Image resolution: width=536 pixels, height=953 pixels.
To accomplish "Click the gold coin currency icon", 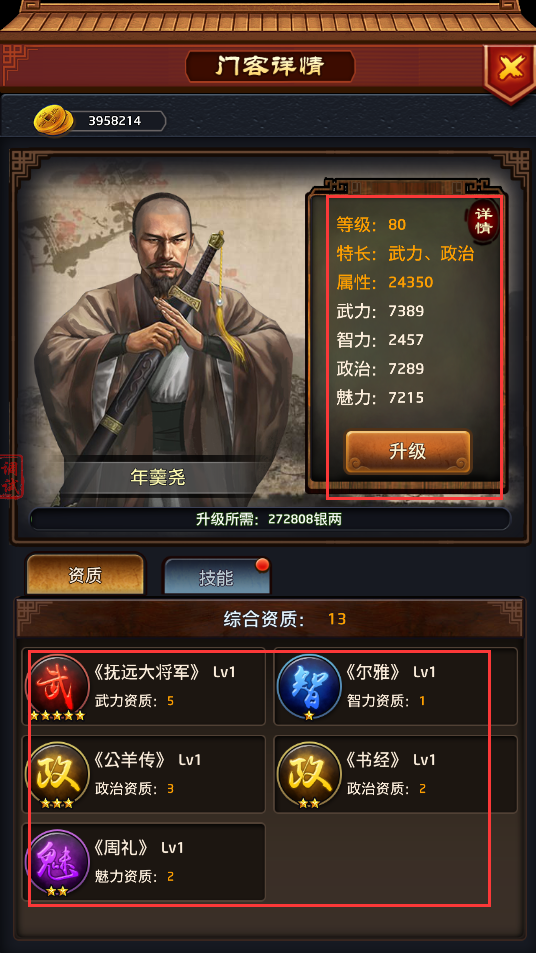I will click(52, 120).
